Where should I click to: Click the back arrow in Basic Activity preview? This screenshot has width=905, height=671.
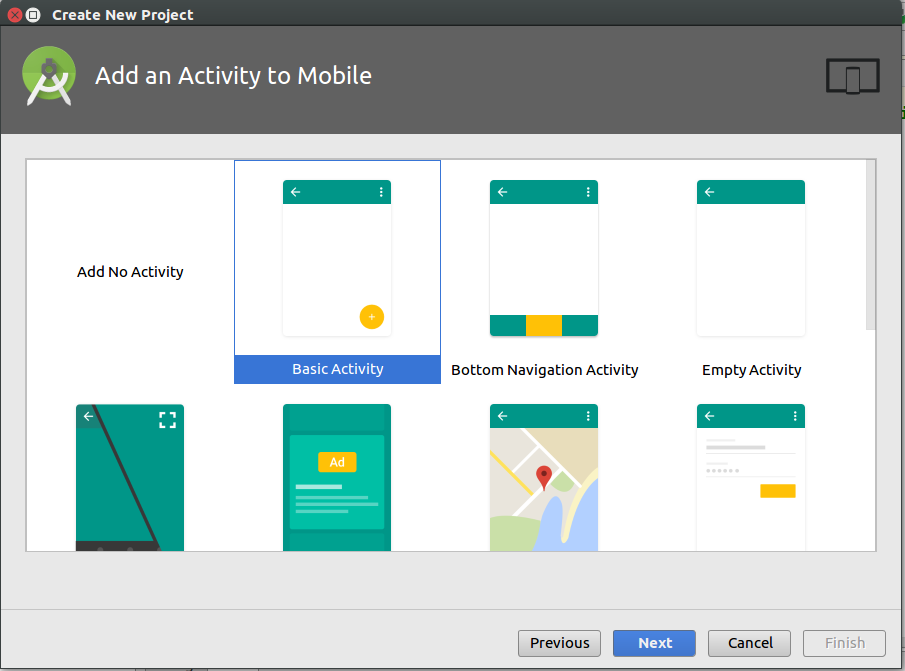click(x=296, y=192)
